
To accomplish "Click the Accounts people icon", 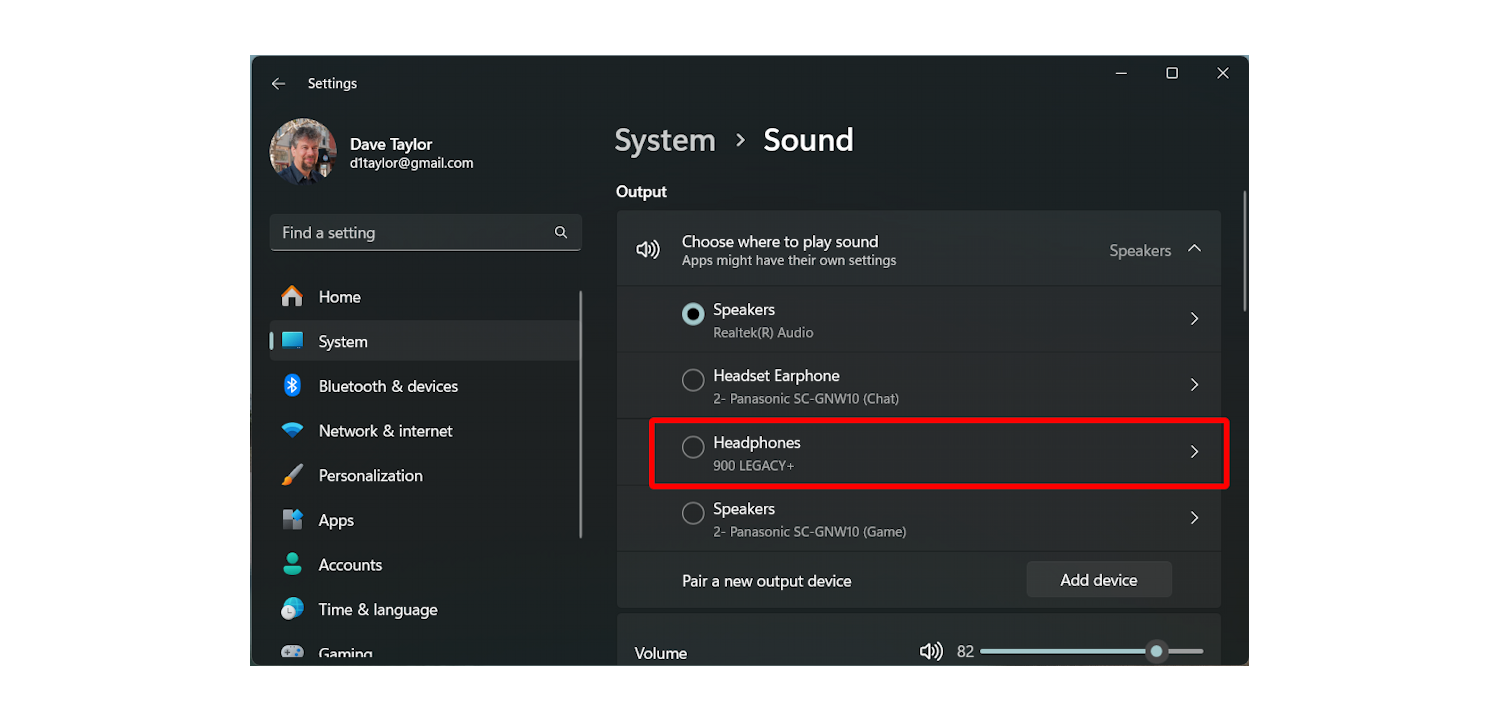I will point(292,564).
